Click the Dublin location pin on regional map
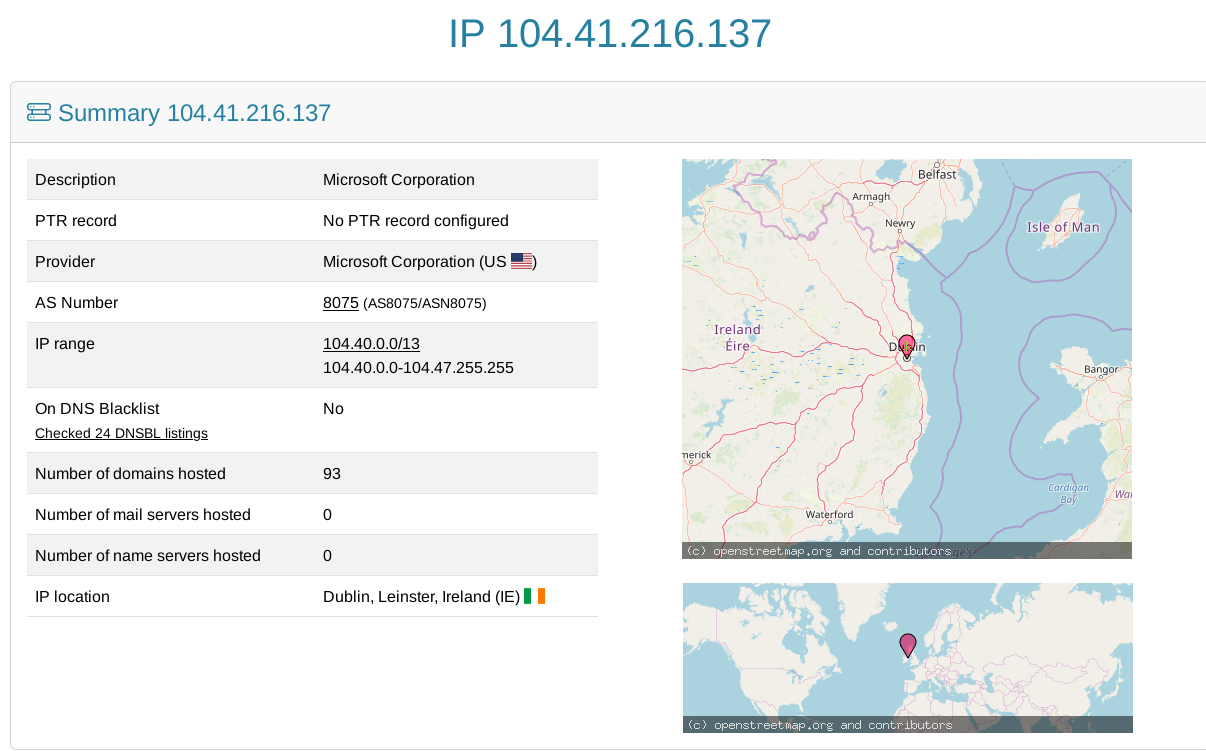The image size is (1206, 751). (x=906, y=345)
